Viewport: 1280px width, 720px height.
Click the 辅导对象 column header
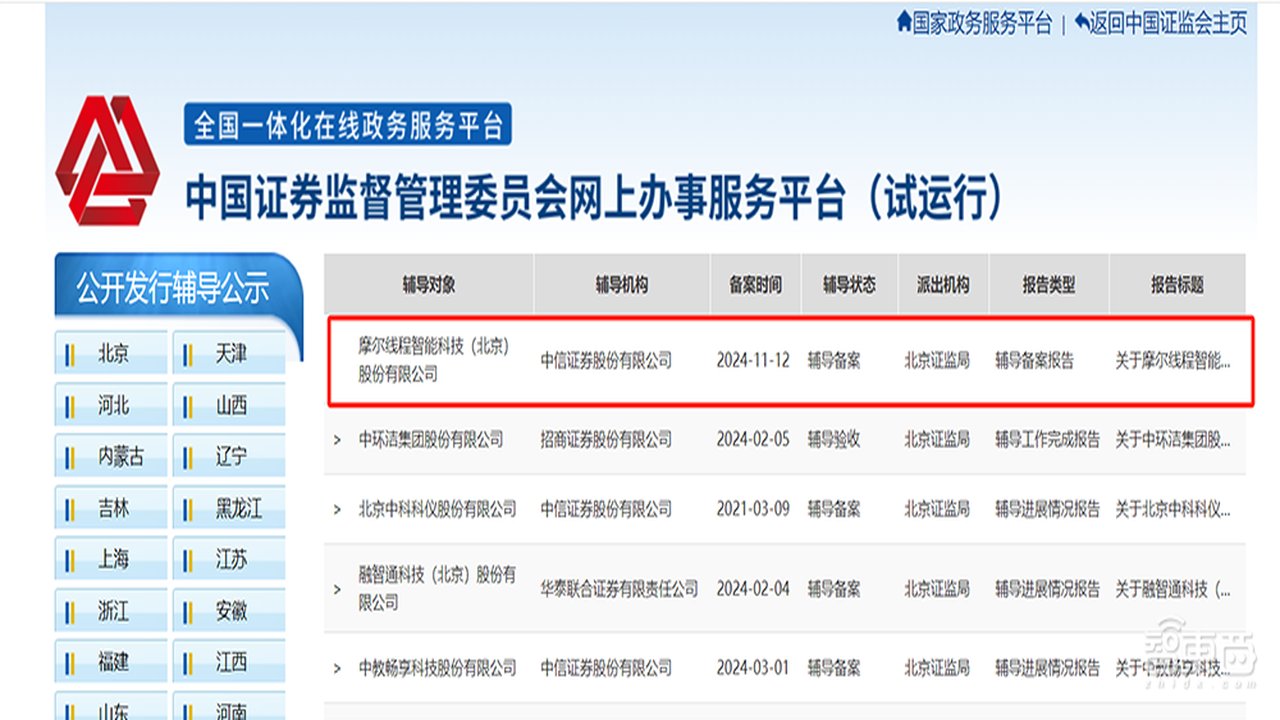[429, 284]
